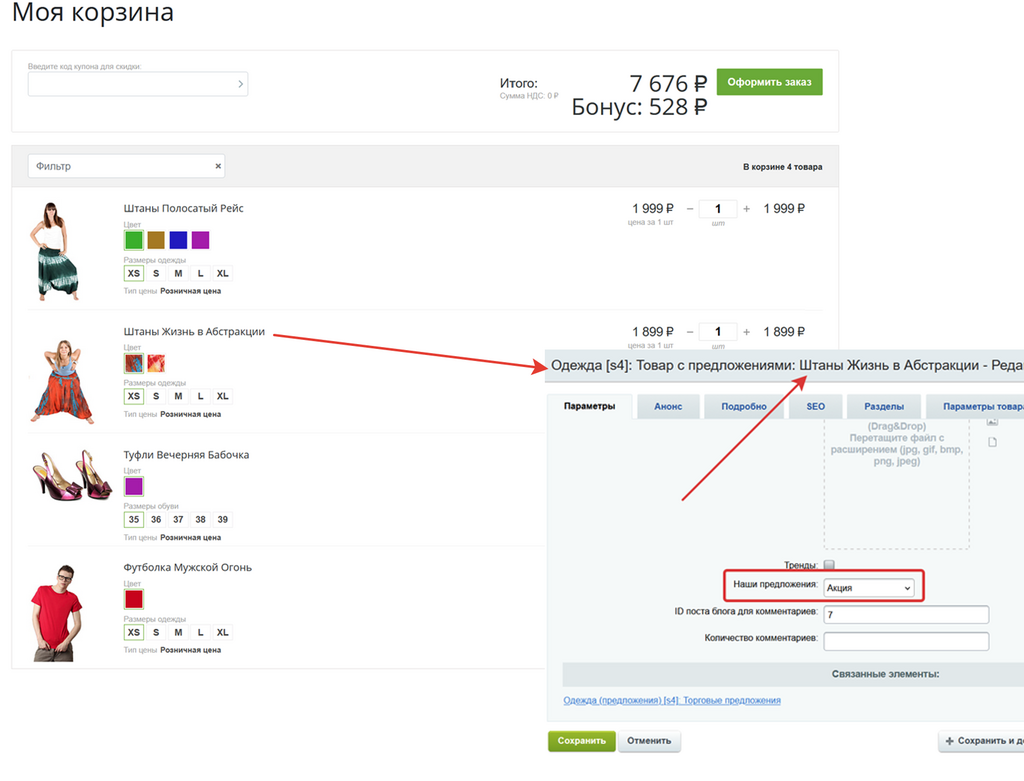Viewport: 1024px width, 781px height.
Task: Clear the Фильтр field with the x icon
Action: (218, 166)
